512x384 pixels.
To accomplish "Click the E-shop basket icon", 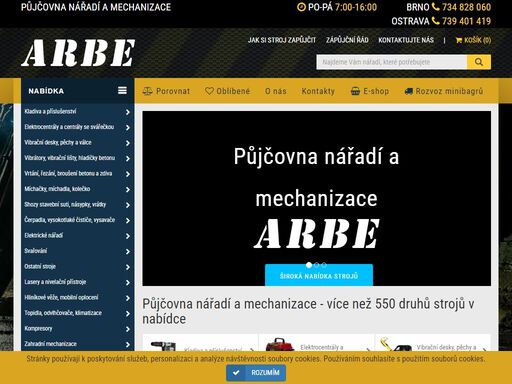I will pyautogui.click(x=355, y=91).
